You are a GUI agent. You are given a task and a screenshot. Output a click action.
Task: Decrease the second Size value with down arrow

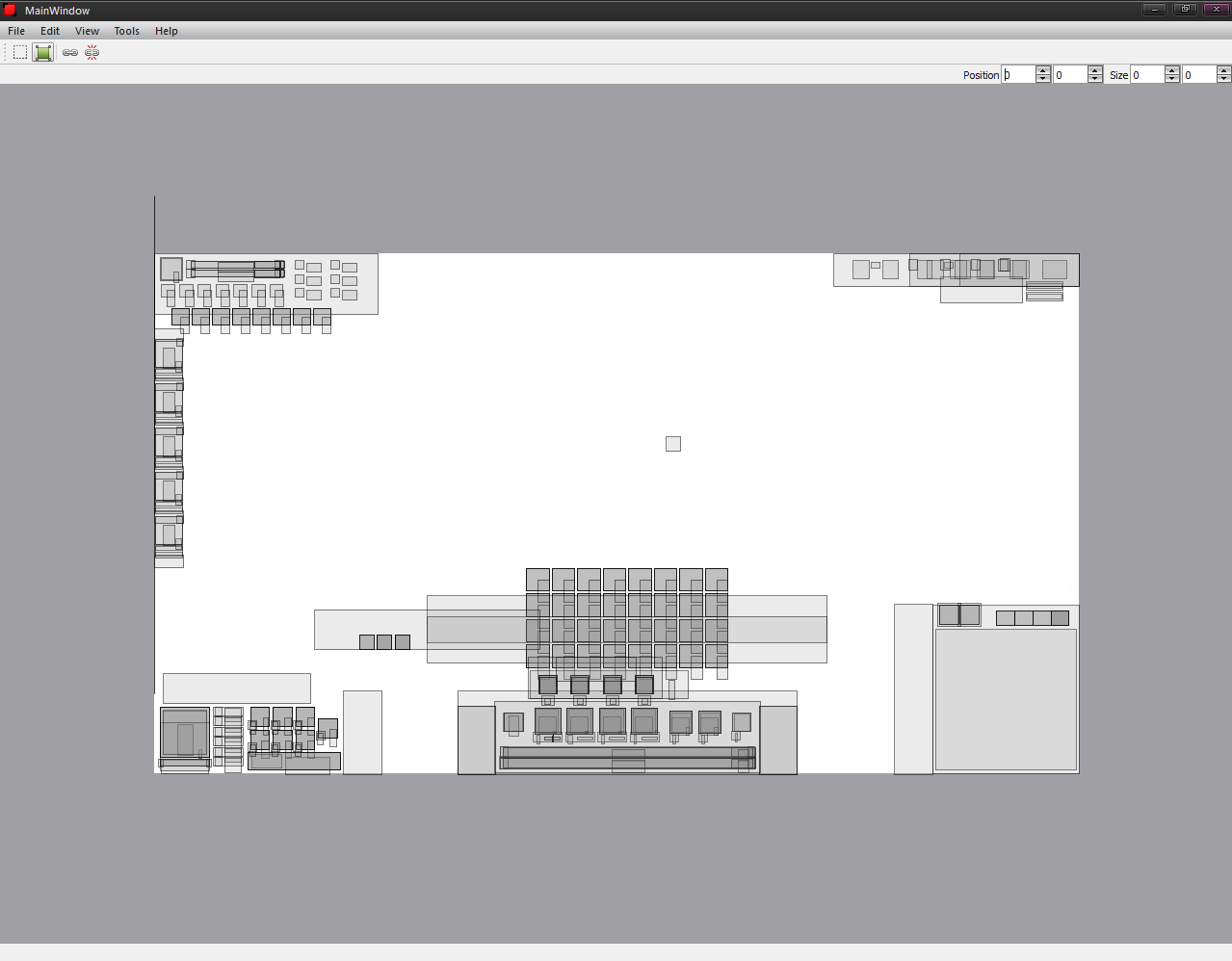(1224, 79)
